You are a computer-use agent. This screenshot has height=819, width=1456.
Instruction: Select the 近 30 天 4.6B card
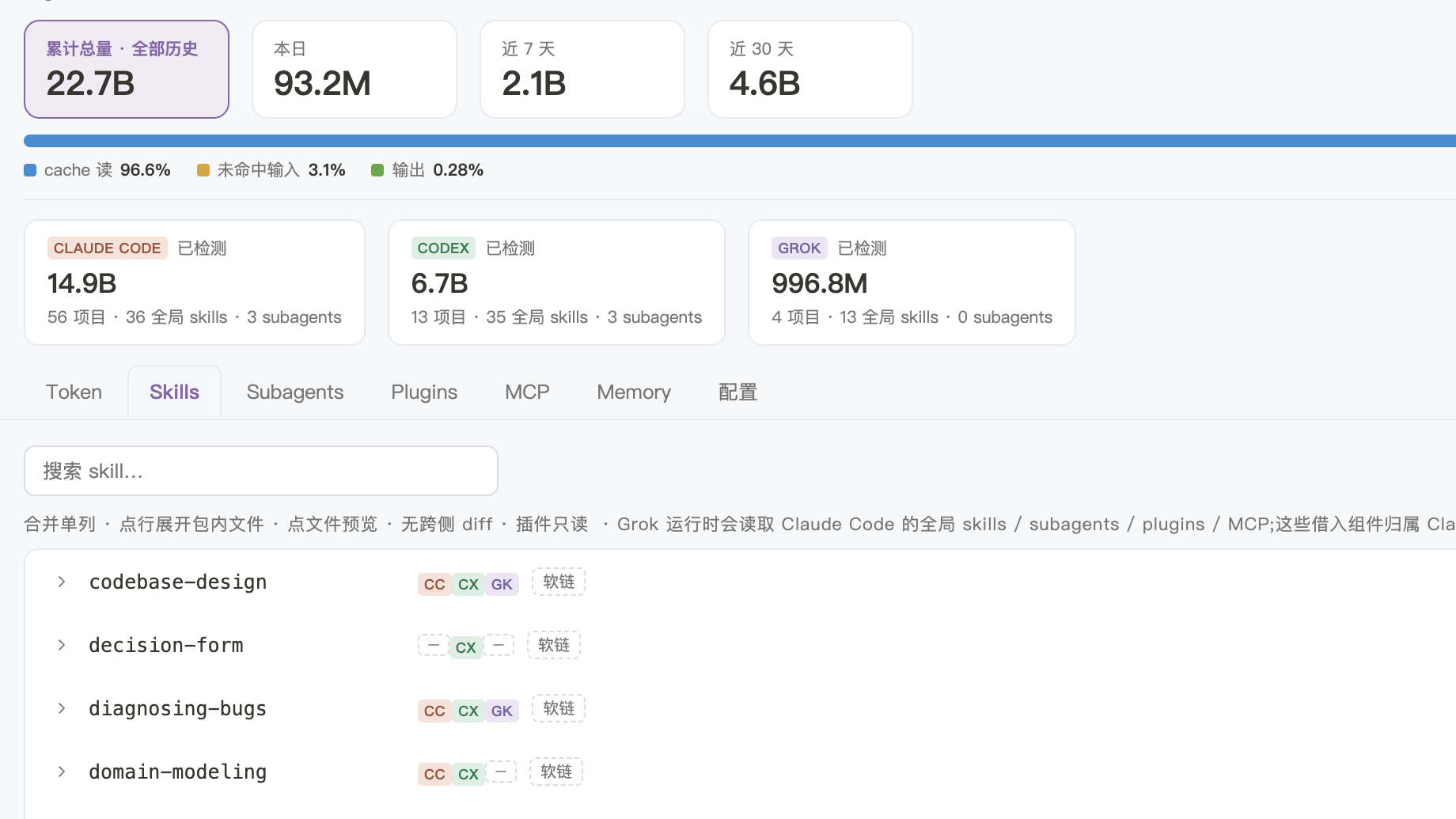[810, 70]
